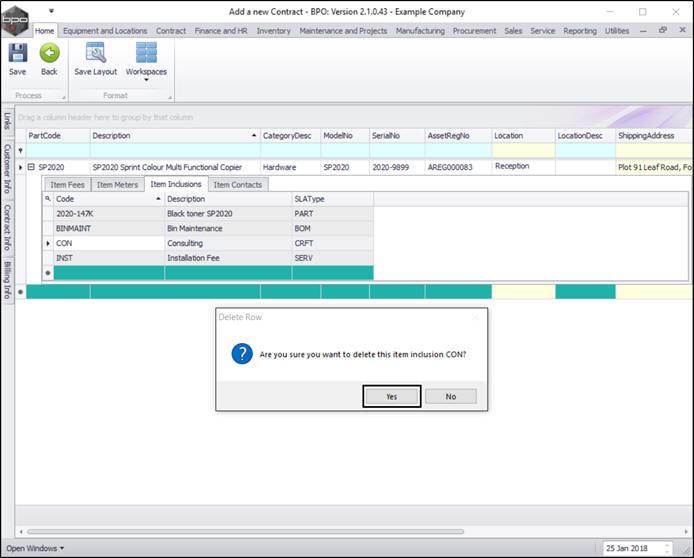This screenshot has height=558, width=694.
Task: Open the Billing Info side panel
Action: click(7, 280)
